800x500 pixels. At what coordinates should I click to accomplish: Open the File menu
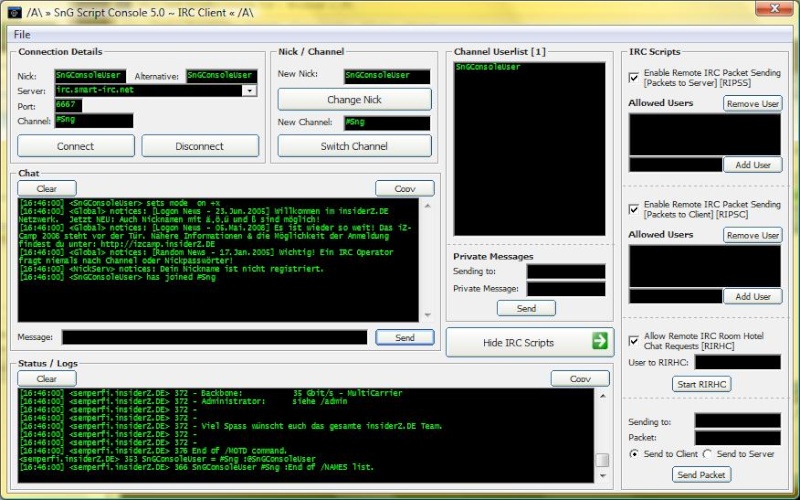tap(22, 35)
